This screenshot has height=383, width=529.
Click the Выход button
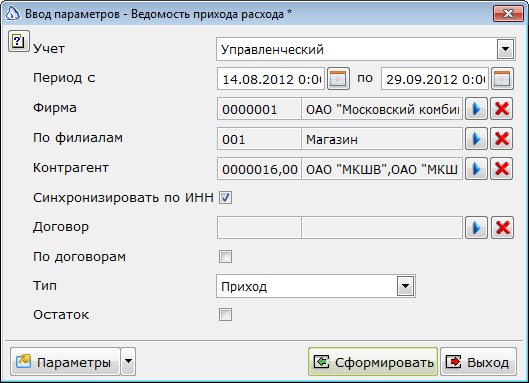click(478, 362)
